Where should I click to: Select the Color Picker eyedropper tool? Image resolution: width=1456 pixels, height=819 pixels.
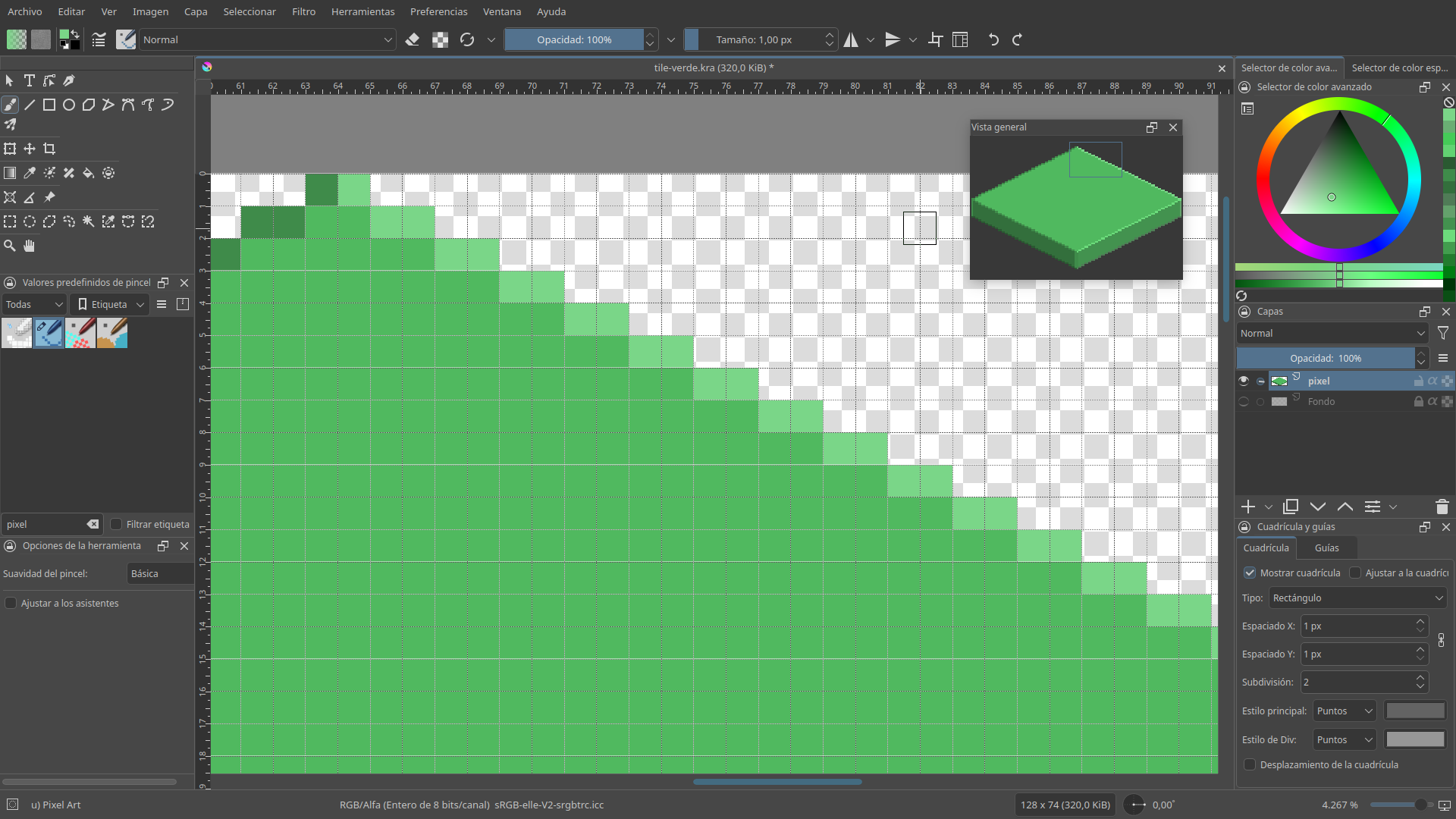coord(30,173)
